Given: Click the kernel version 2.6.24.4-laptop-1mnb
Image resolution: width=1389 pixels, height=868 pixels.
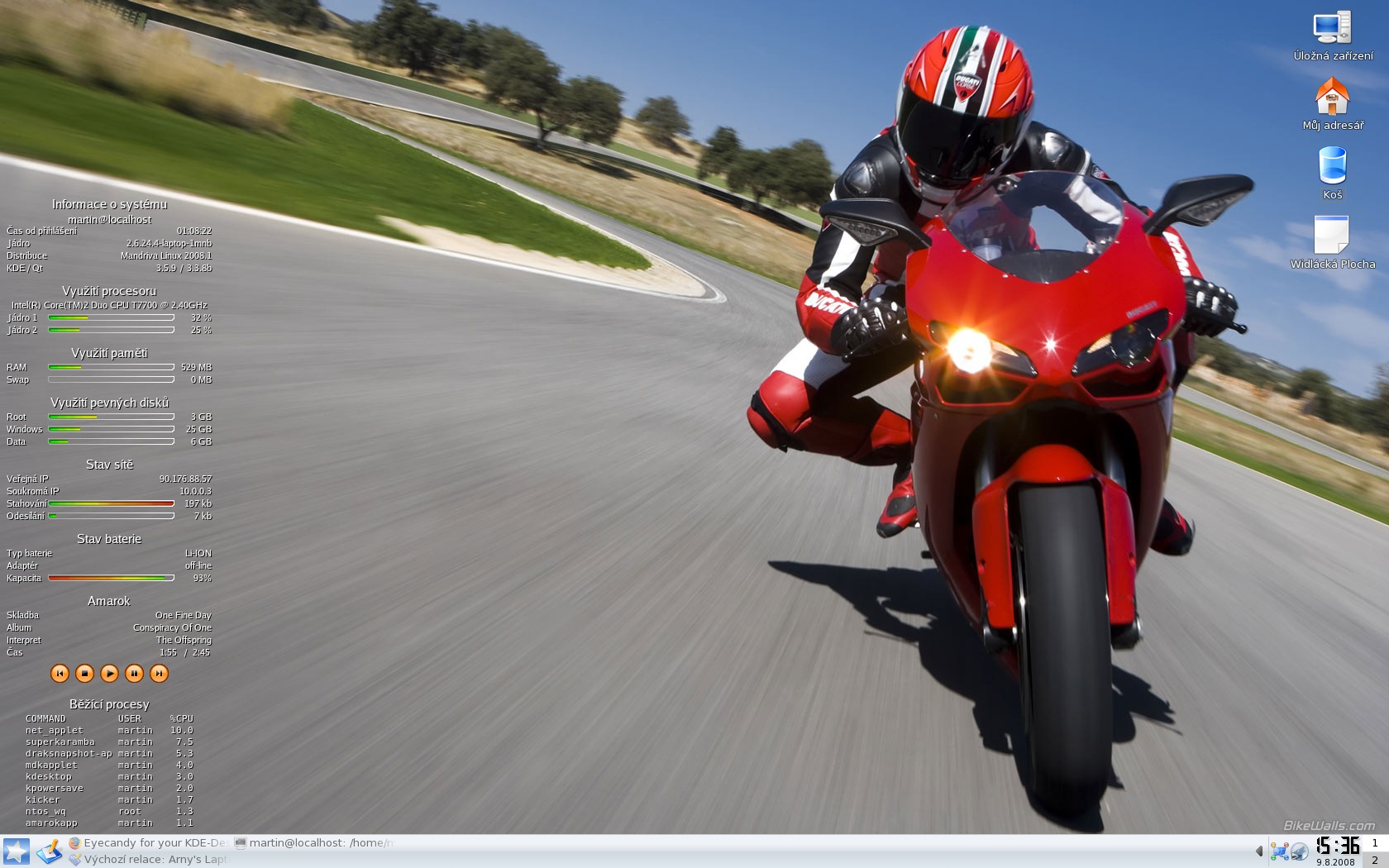Looking at the screenshot, I should click(x=169, y=243).
